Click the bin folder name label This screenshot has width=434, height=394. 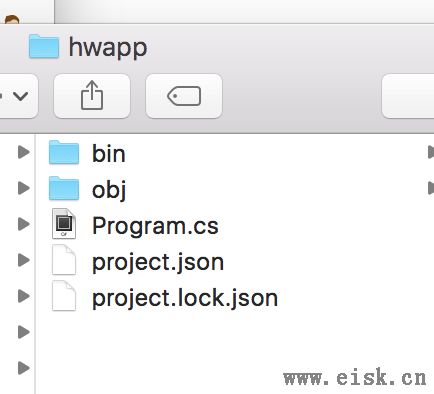[x=109, y=154]
